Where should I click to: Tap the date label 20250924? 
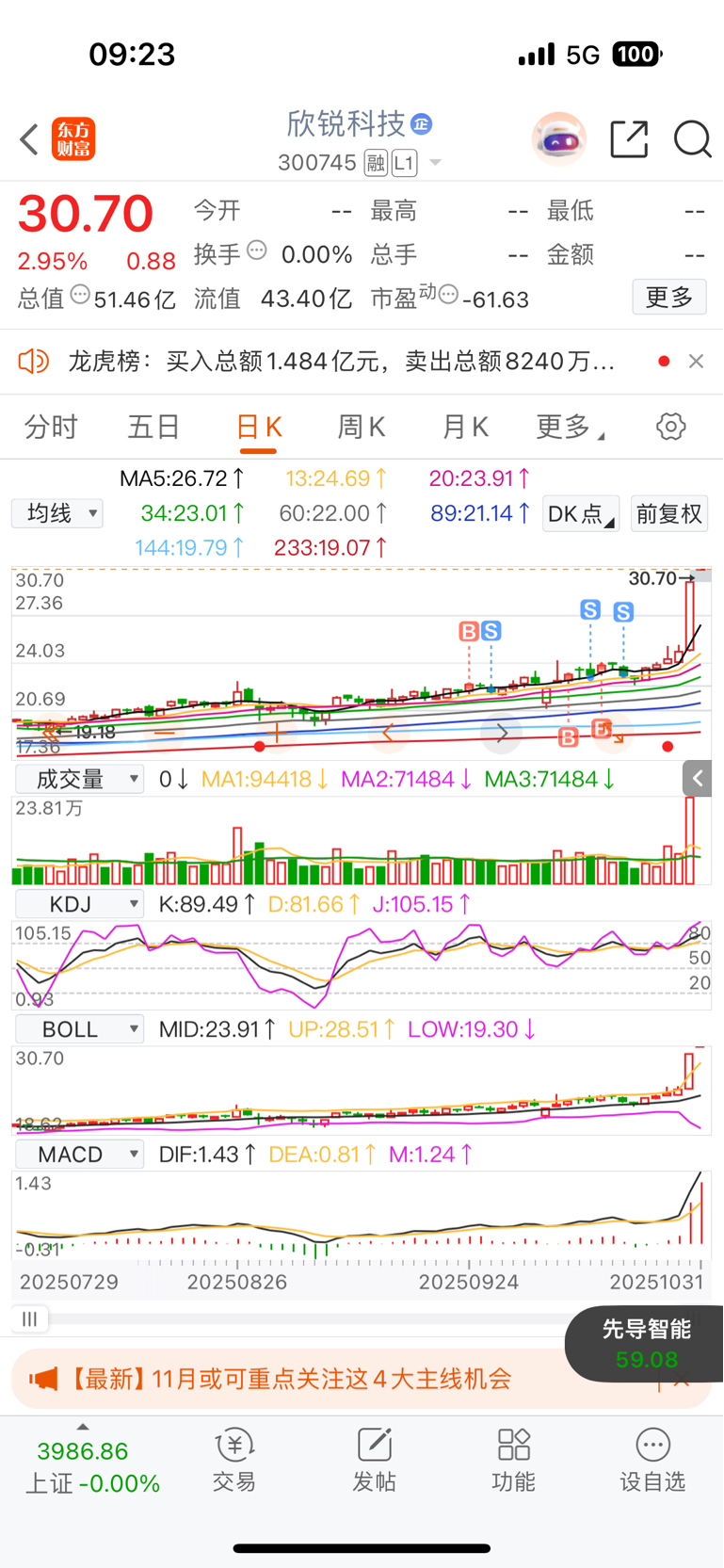coord(468,1282)
